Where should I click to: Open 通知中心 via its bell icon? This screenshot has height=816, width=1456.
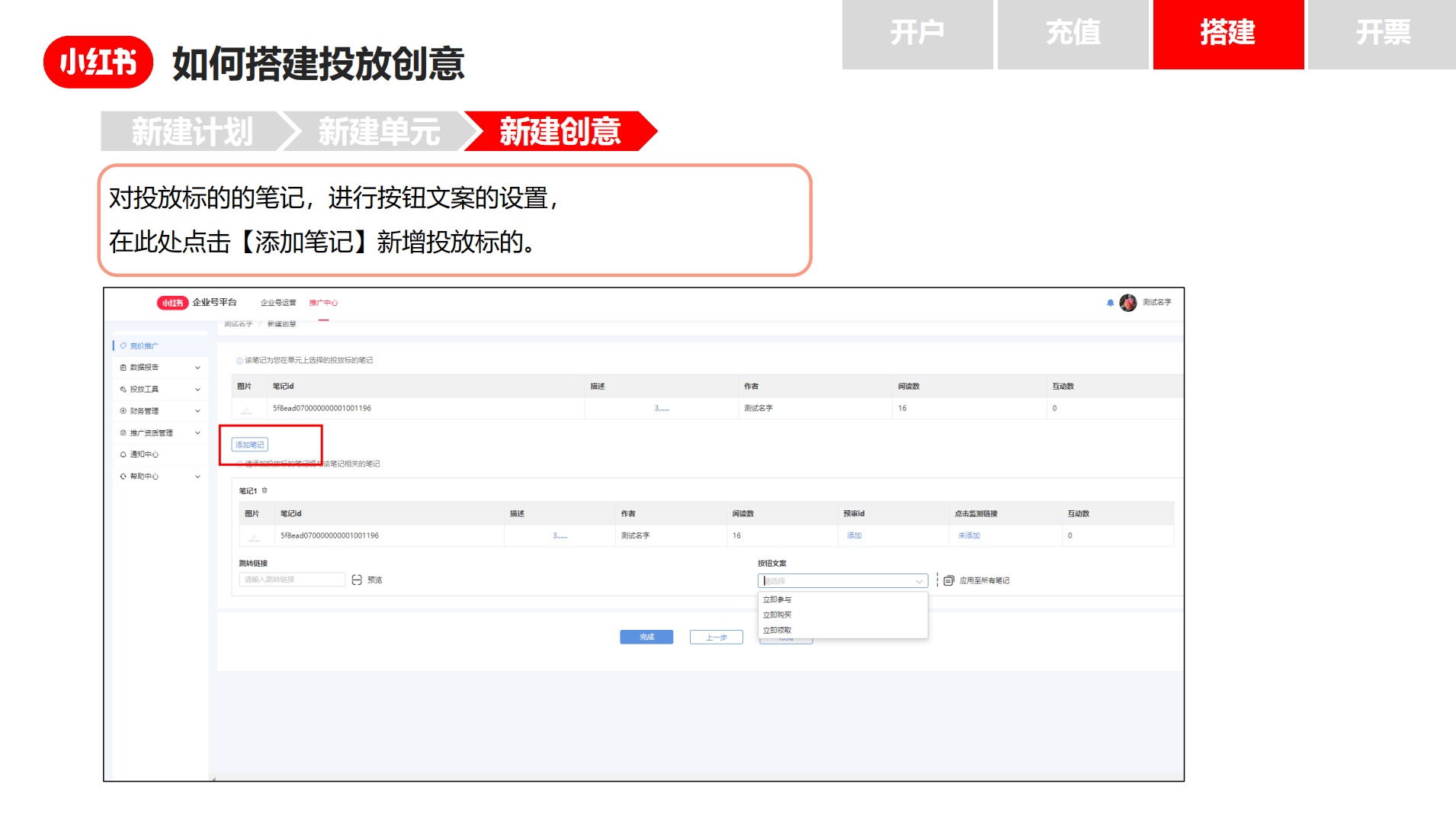123,454
